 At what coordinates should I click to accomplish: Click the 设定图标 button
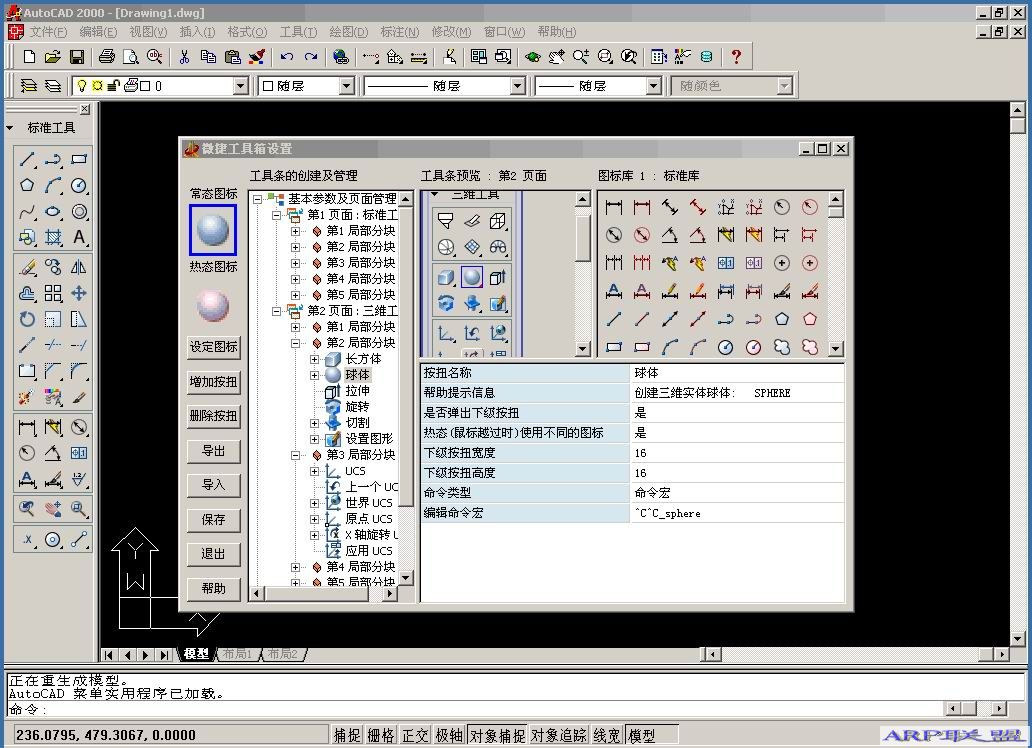213,347
